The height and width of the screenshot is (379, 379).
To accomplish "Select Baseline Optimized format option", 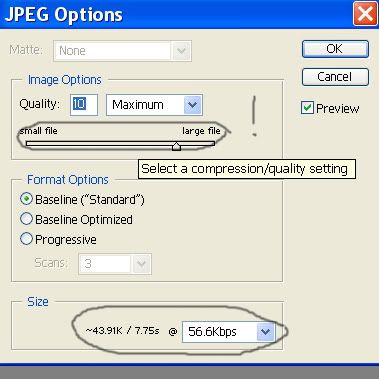I will (x=76, y=219).
